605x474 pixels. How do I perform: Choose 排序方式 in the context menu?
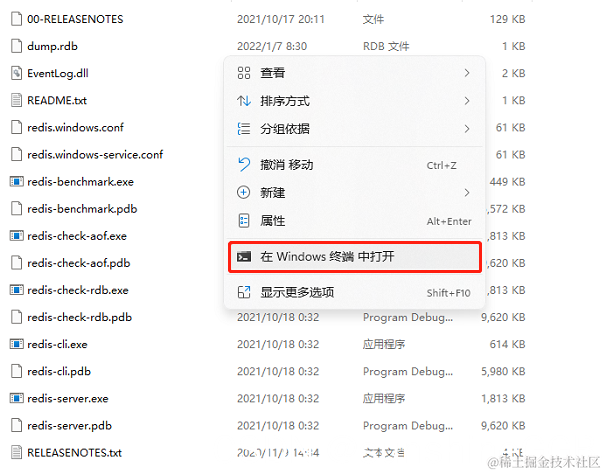point(355,101)
